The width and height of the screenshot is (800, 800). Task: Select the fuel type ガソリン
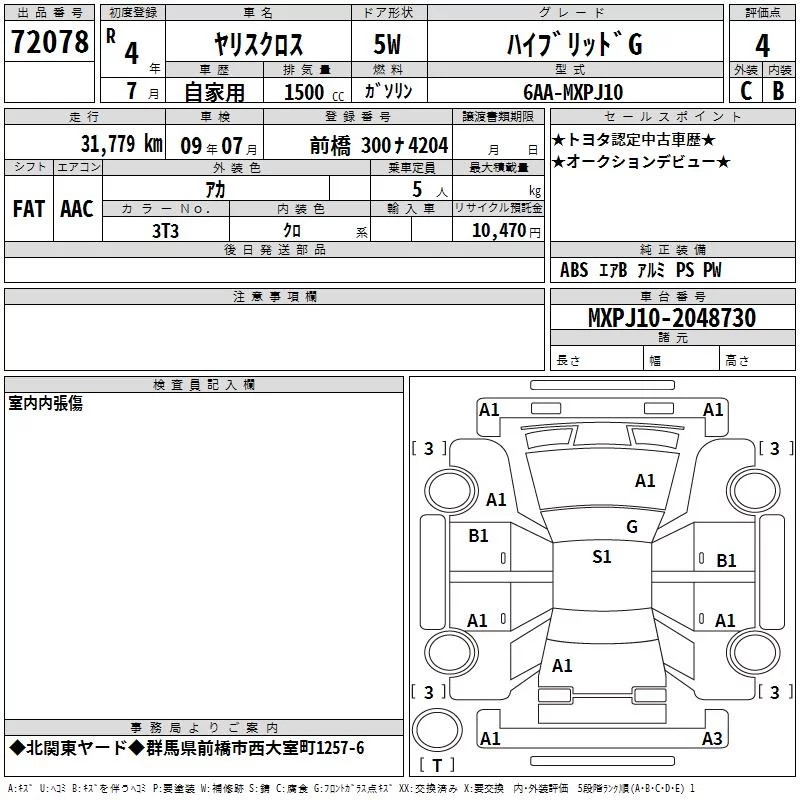click(388, 91)
